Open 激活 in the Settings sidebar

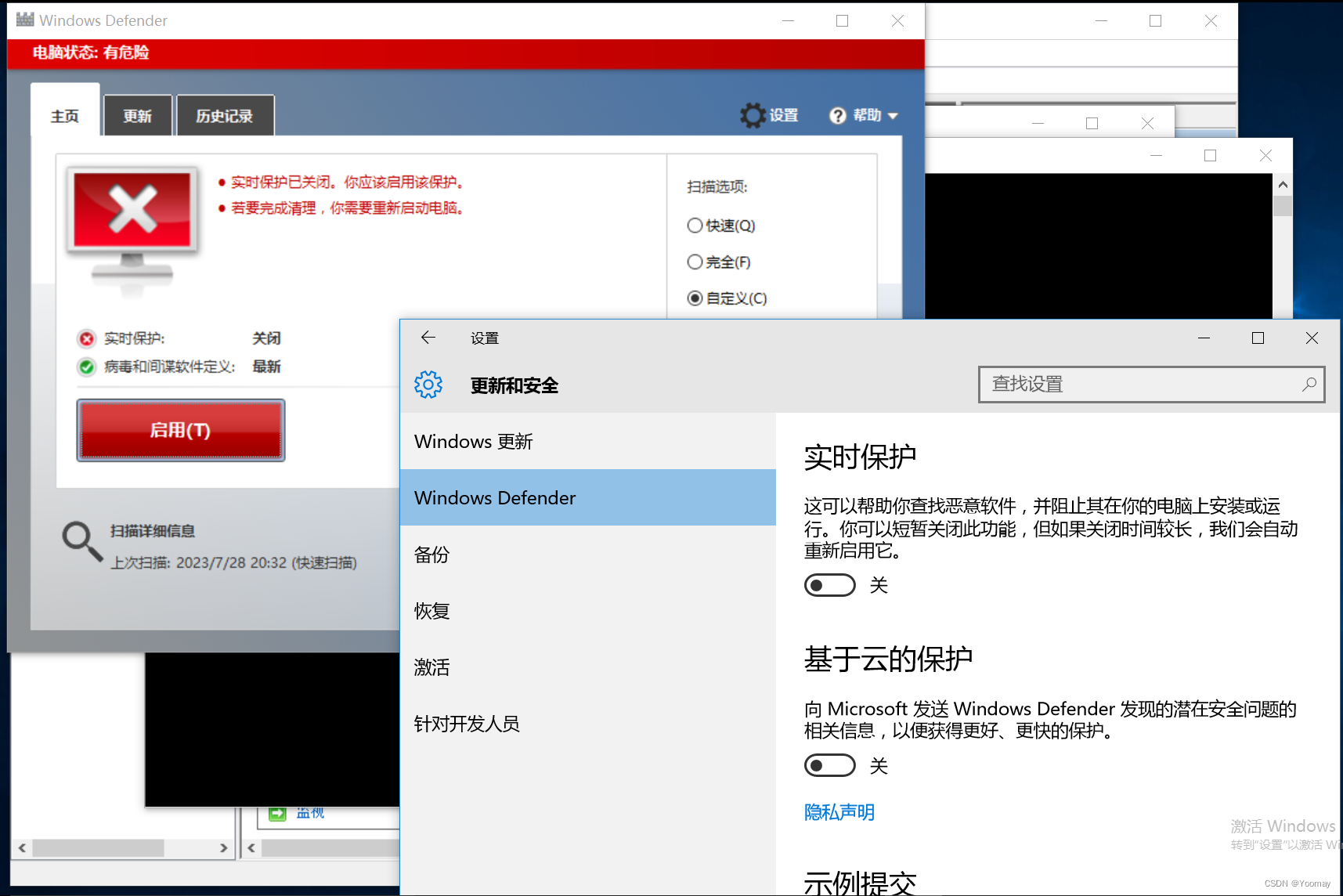point(588,667)
